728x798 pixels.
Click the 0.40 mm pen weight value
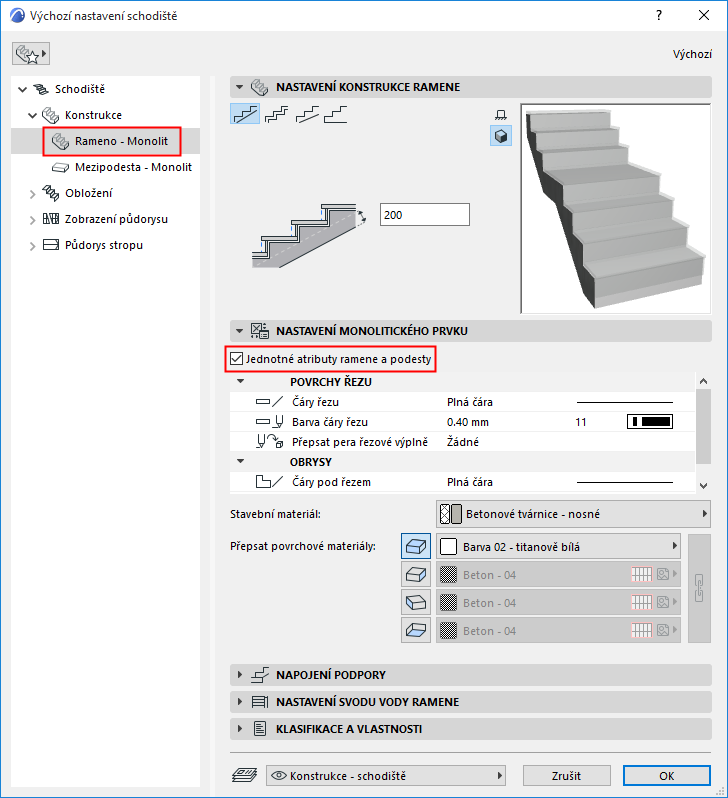[468, 422]
